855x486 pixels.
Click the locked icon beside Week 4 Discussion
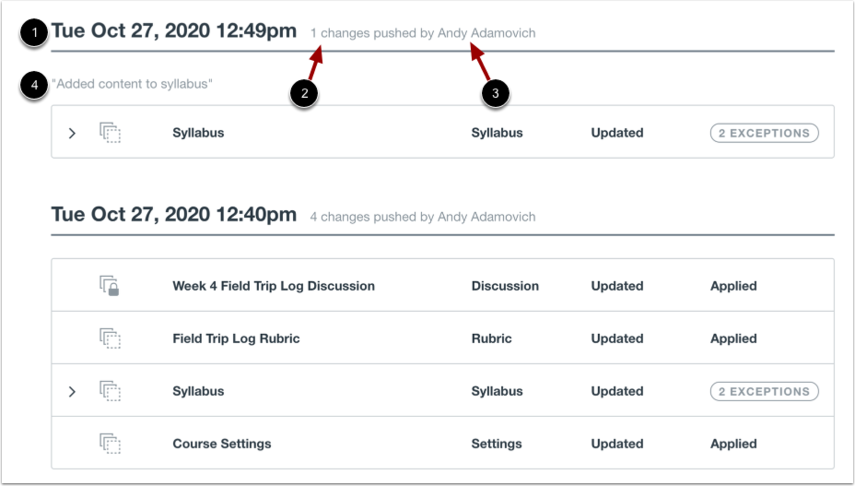point(110,286)
